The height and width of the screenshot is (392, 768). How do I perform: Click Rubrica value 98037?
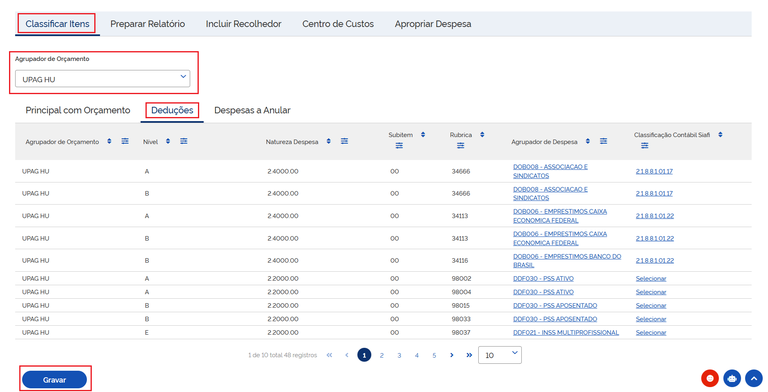coord(461,332)
